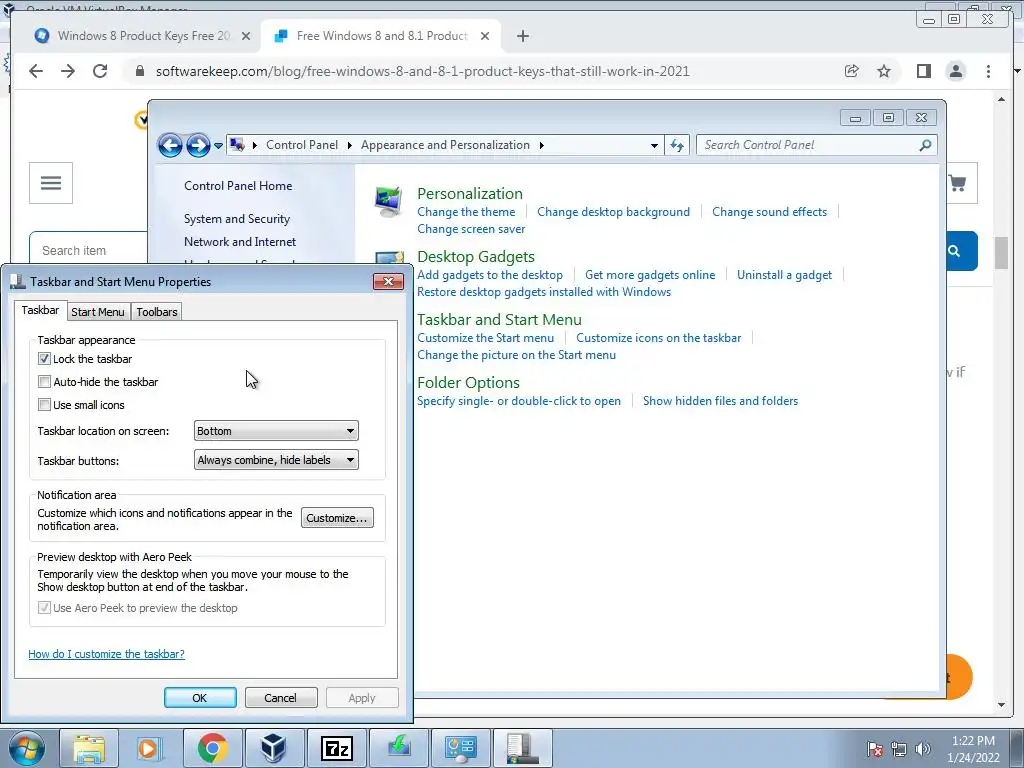Click Control Panel back arrow
This screenshot has height=768, width=1024.
click(170, 145)
